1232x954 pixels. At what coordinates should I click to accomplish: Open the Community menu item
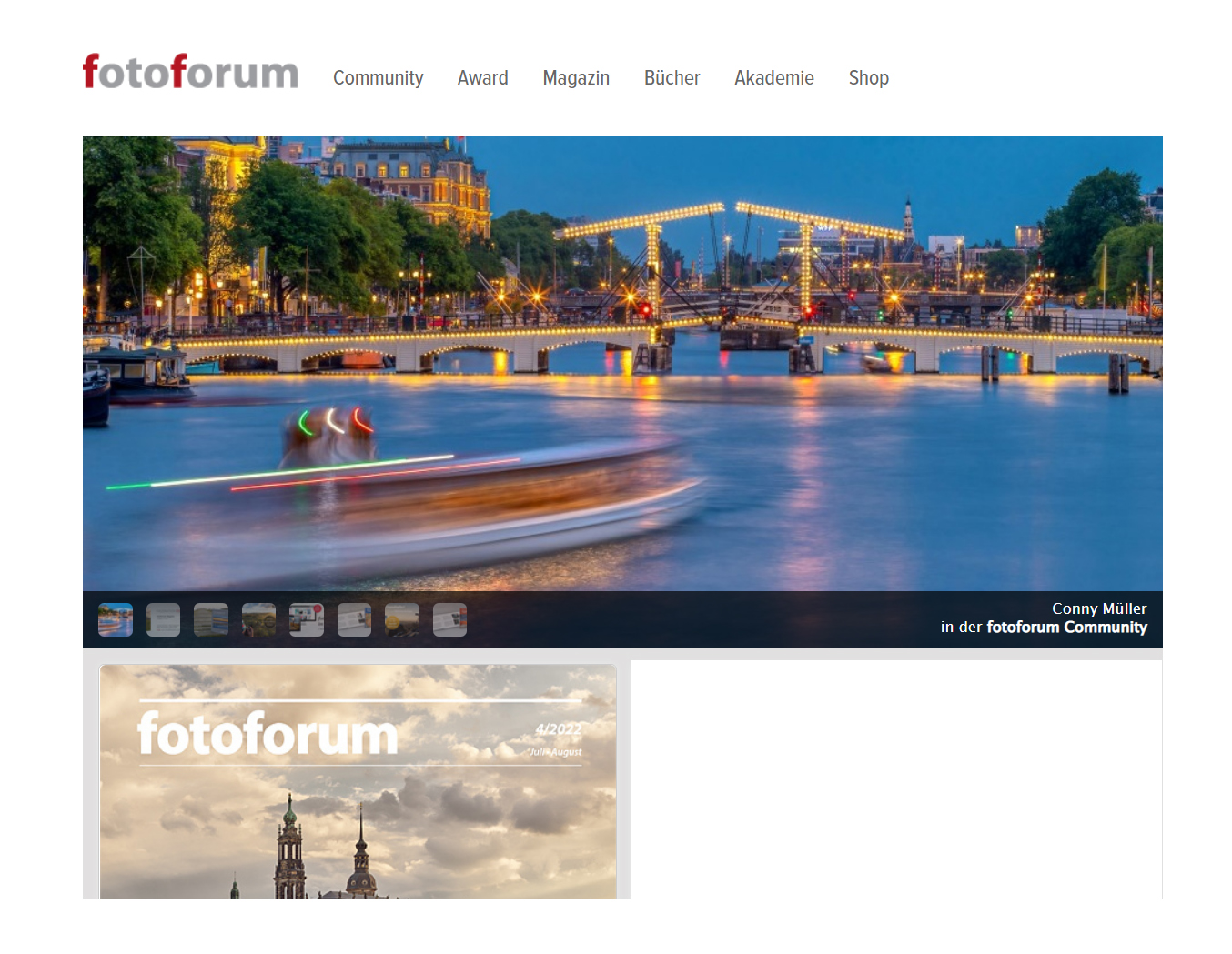coord(378,78)
